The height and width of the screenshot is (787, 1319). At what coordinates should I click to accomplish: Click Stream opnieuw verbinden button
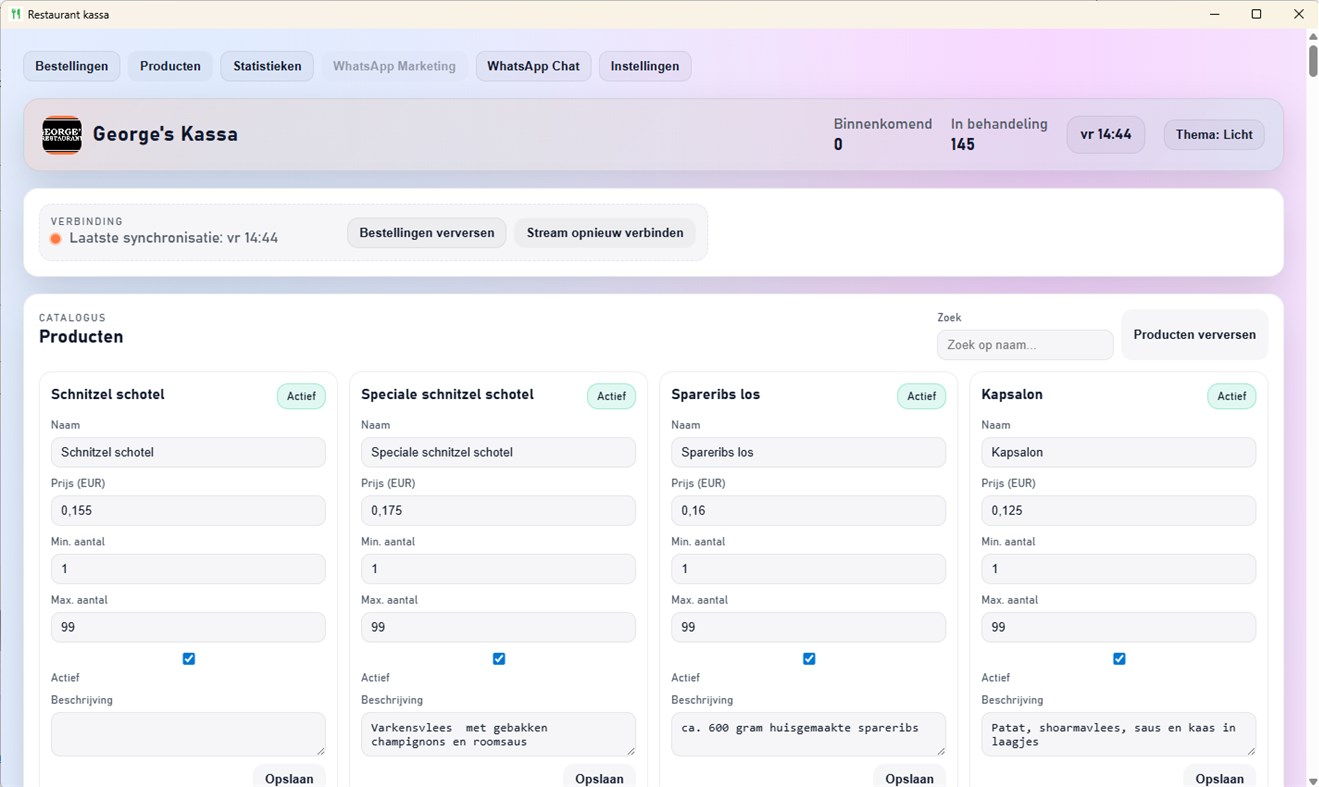(x=605, y=233)
